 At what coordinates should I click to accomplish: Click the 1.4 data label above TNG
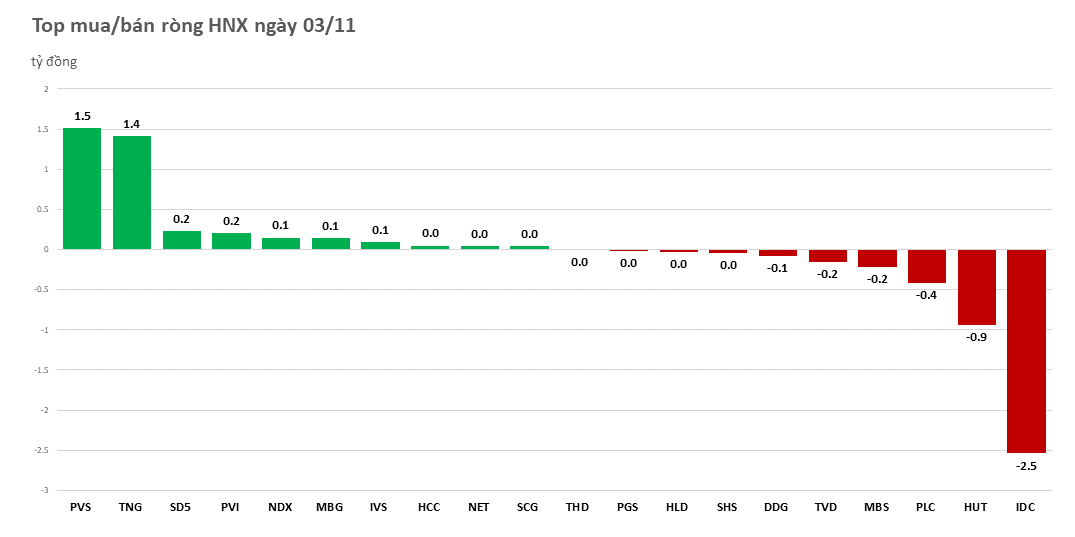tap(132, 124)
